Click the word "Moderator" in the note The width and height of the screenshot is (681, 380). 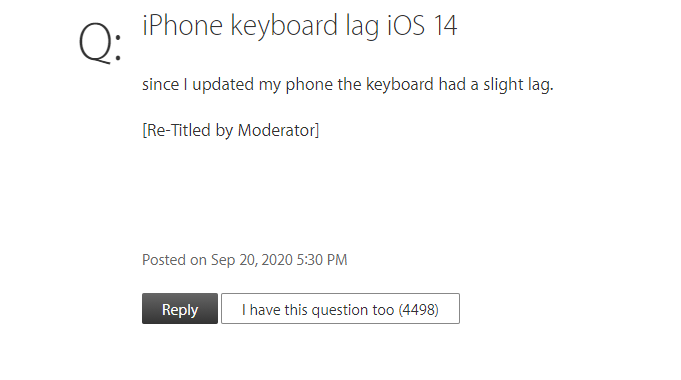pyautogui.click(x=277, y=130)
